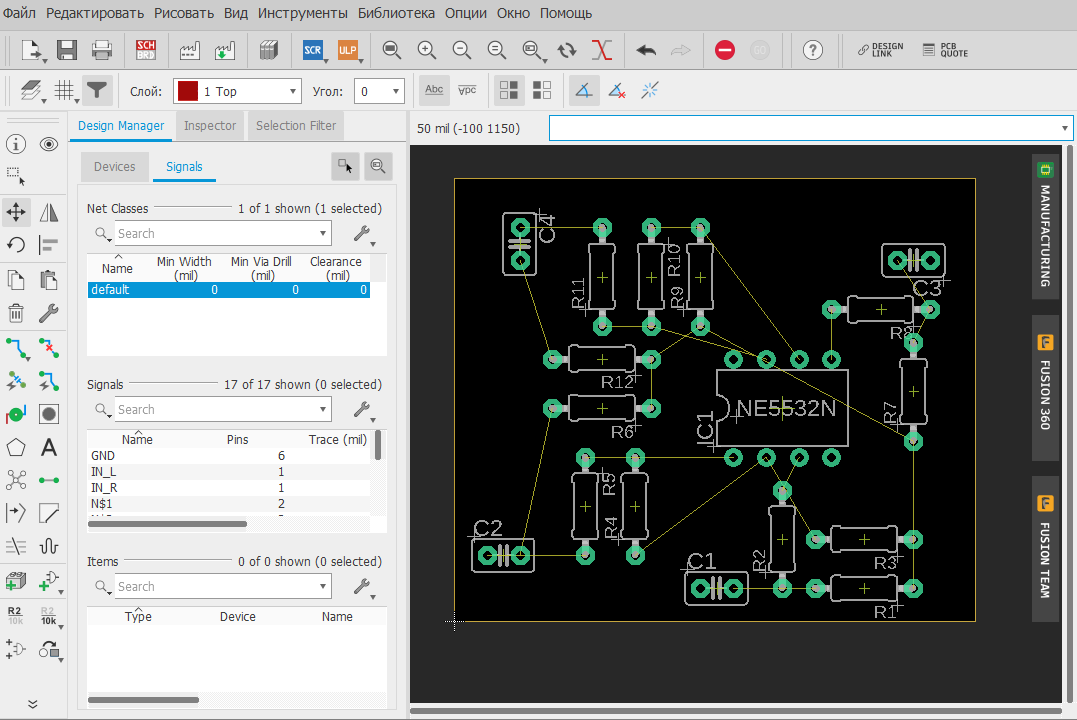Viewport: 1077px width, 720px height.
Task: Open Signals wrench options menu
Action: coord(364,410)
